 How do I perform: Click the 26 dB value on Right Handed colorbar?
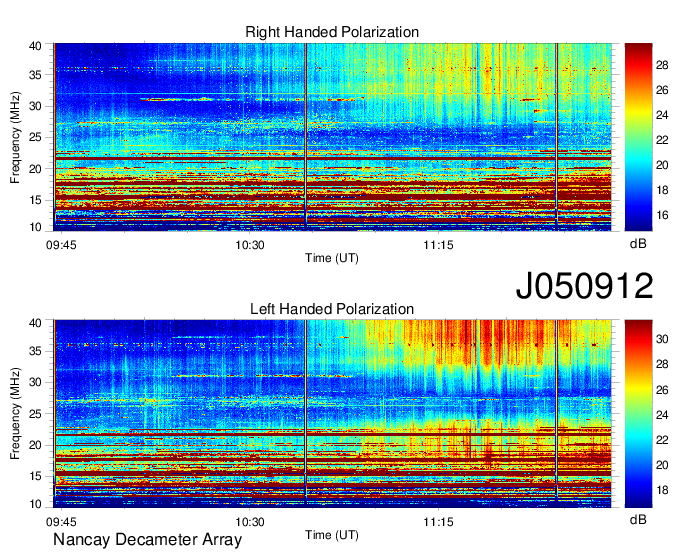coord(662,90)
